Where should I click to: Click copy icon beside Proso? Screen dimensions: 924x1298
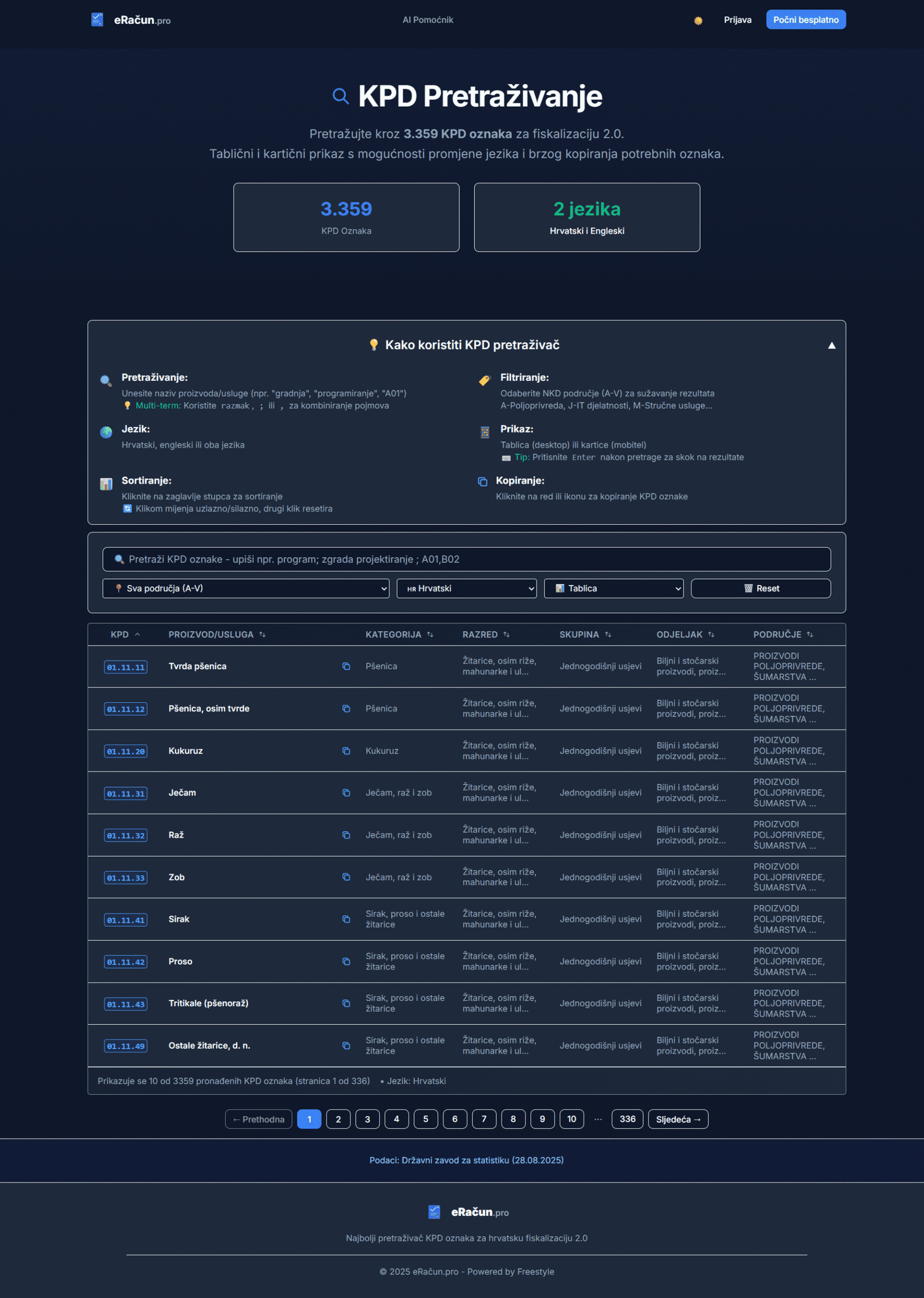coord(346,961)
